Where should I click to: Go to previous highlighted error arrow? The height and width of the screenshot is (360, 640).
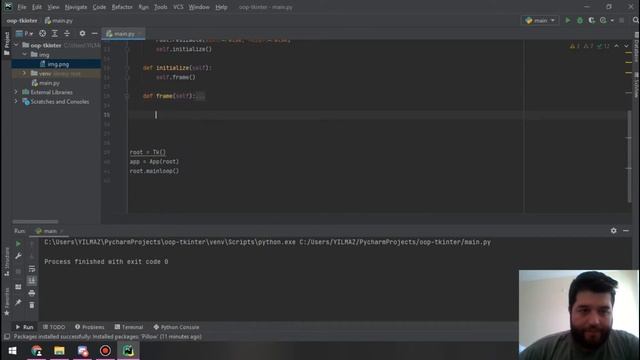(617, 46)
